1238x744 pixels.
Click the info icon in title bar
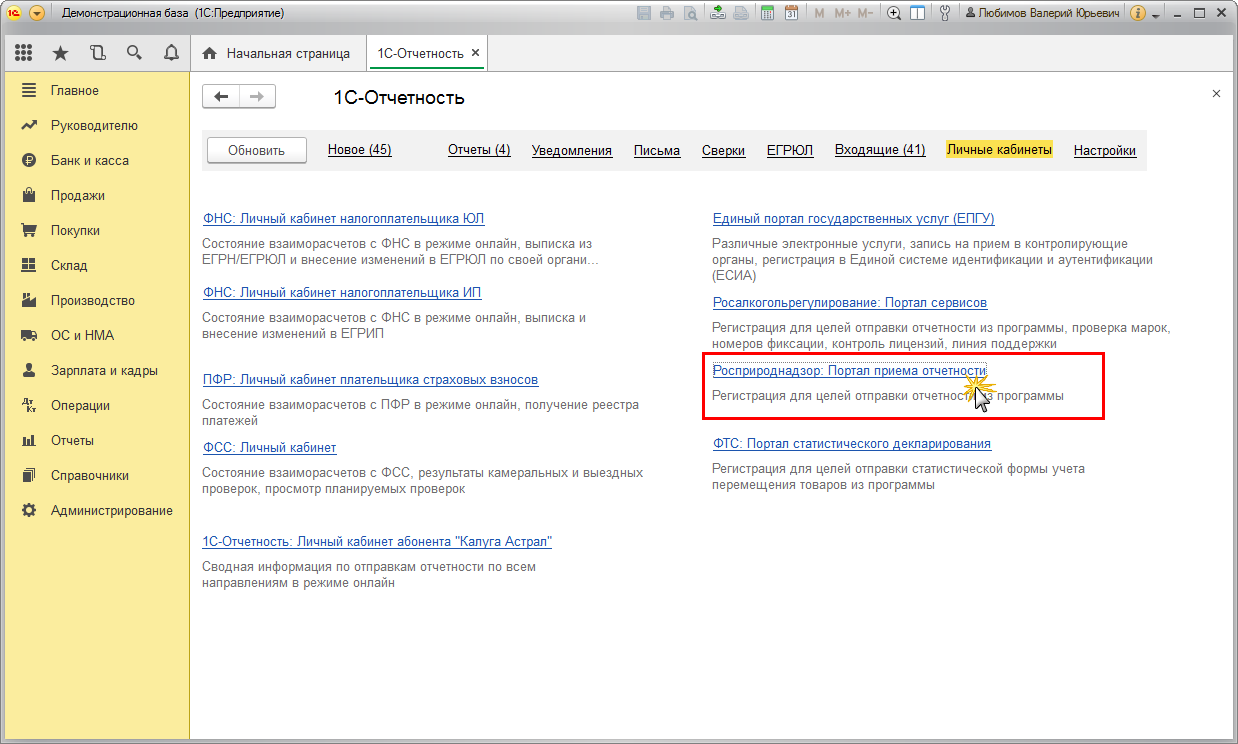point(1137,13)
